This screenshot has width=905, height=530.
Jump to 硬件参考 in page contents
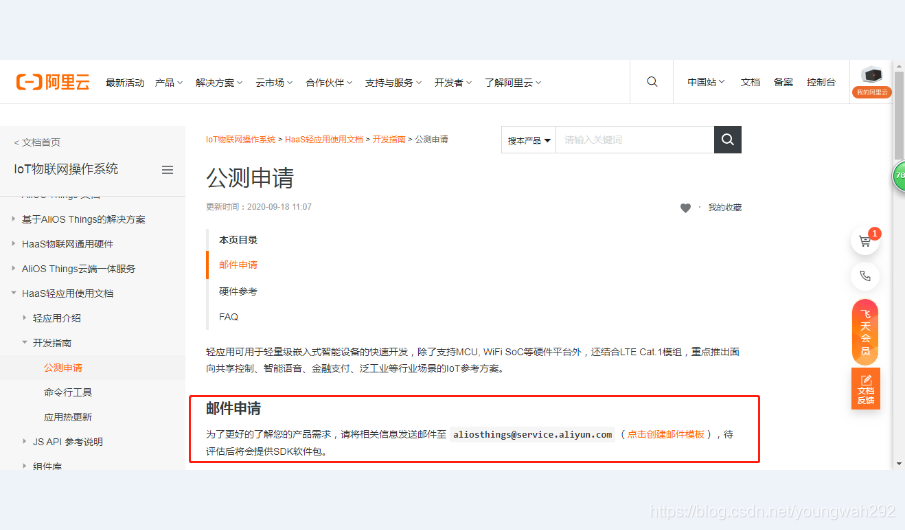238,292
